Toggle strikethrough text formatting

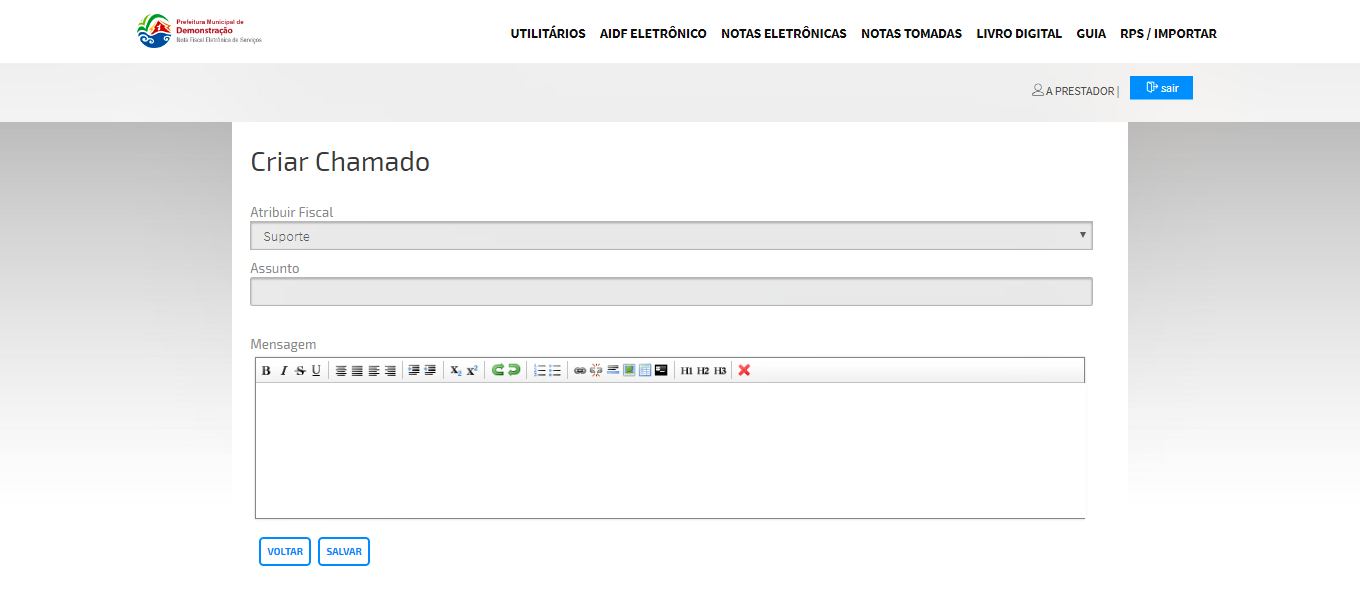(300, 371)
